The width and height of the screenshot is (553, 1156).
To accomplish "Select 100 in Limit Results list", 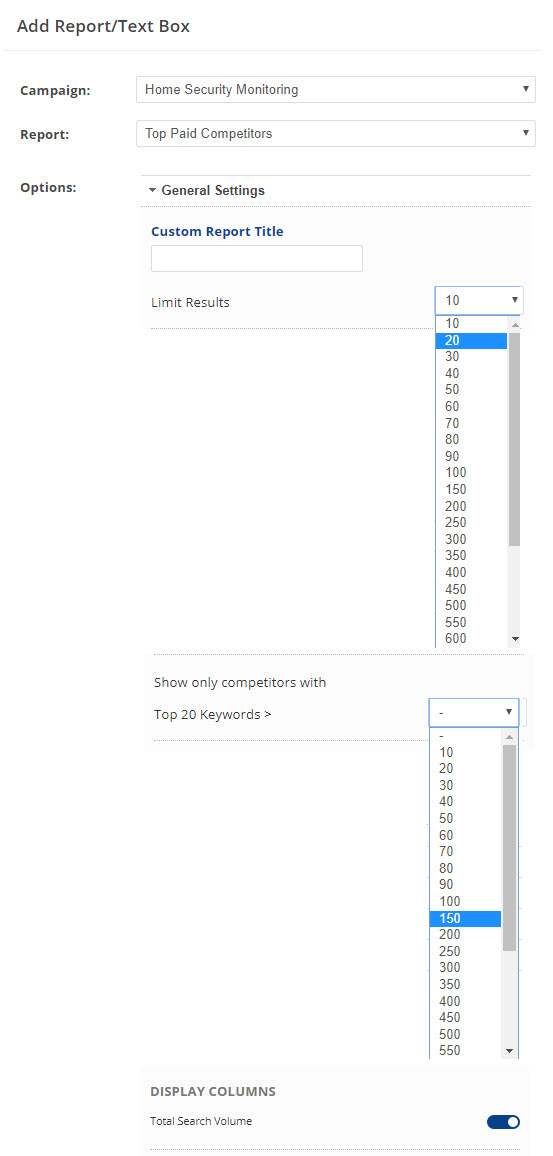I will coord(471,473).
